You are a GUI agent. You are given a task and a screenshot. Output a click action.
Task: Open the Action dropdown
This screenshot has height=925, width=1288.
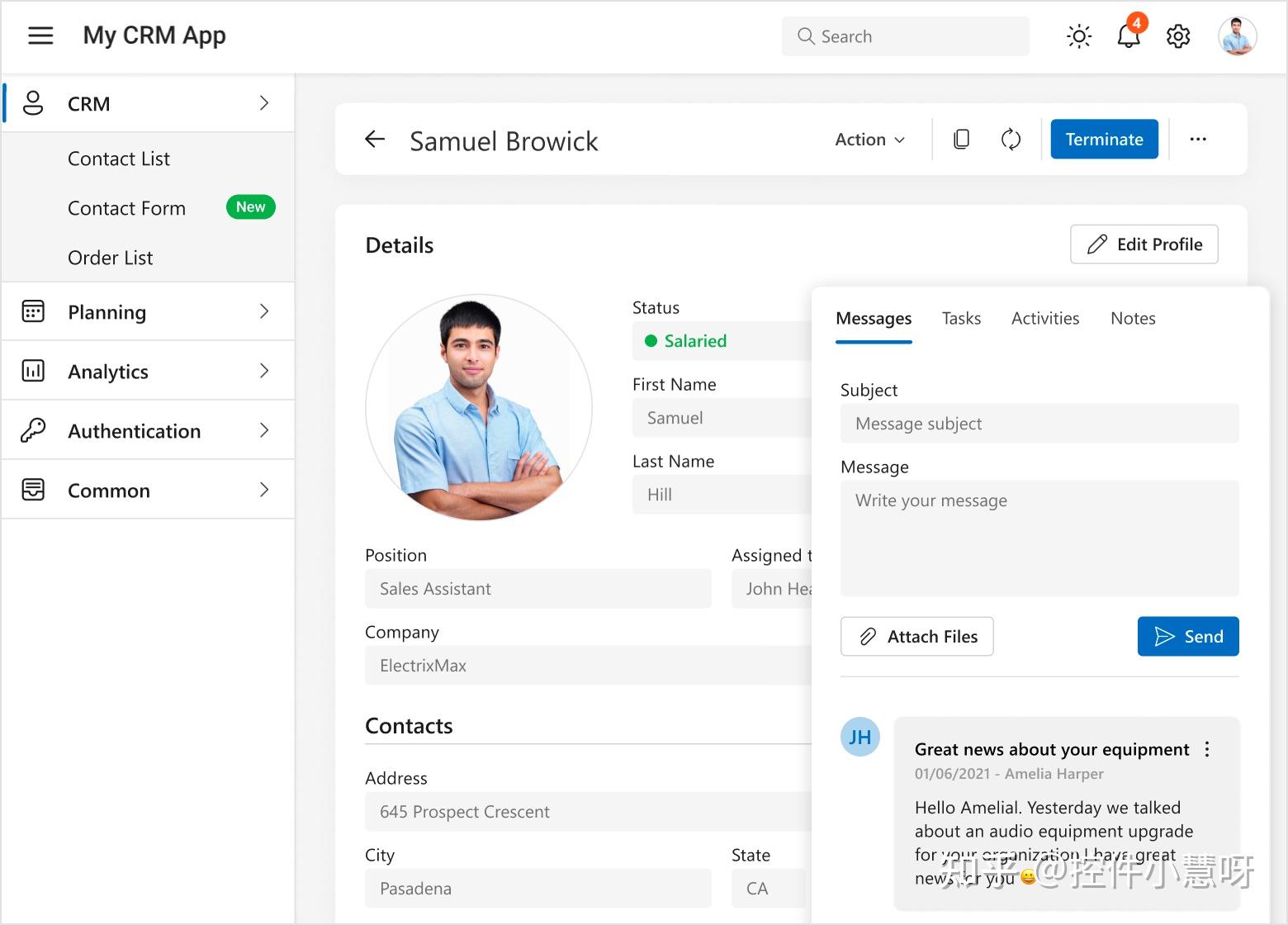tap(869, 140)
